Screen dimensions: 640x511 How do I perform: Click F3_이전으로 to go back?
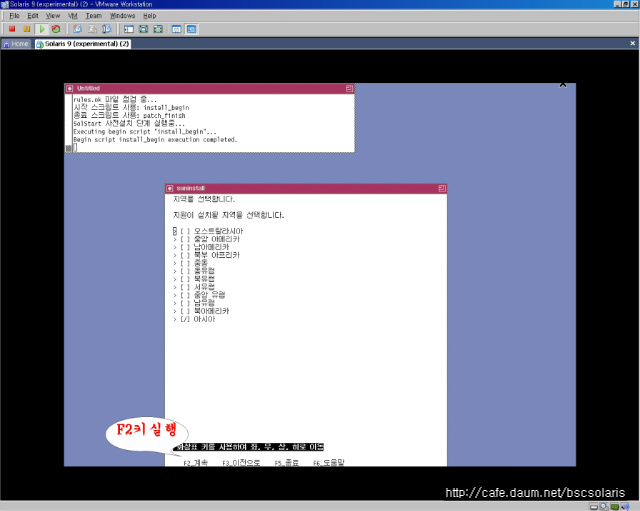point(241,462)
